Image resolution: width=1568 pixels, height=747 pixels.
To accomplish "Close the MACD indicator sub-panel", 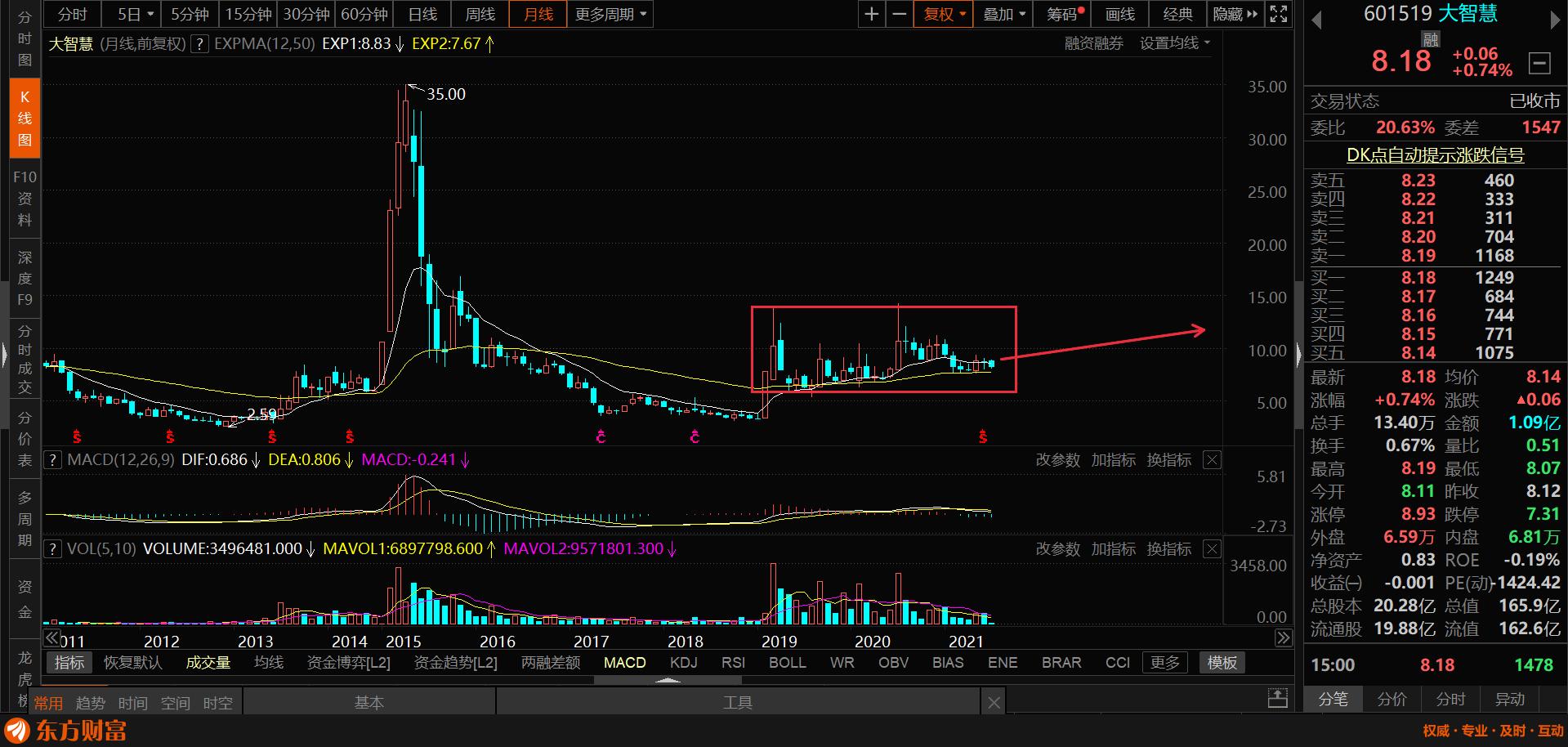I will click(1213, 460).
